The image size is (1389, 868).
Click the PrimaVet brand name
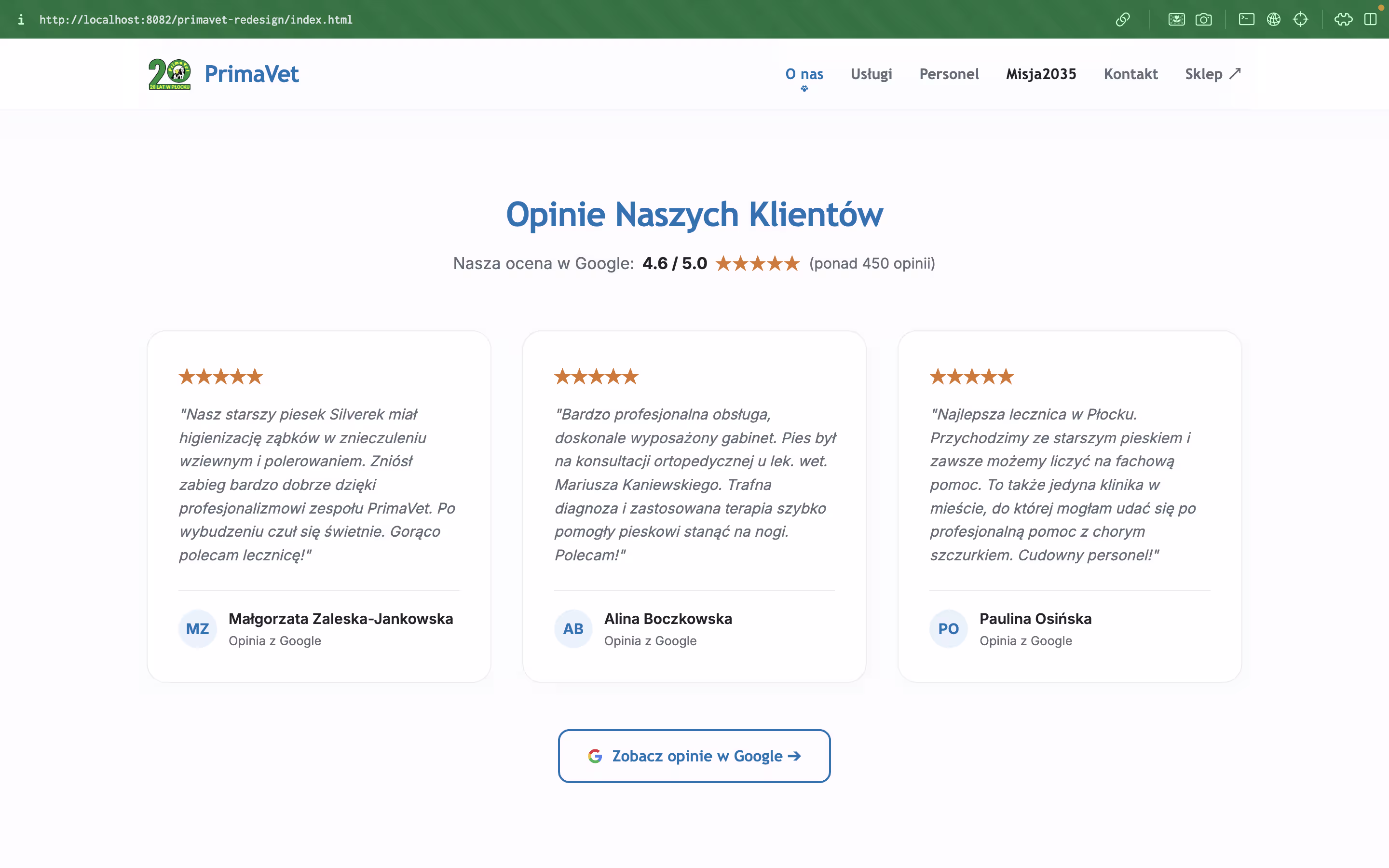251,74
